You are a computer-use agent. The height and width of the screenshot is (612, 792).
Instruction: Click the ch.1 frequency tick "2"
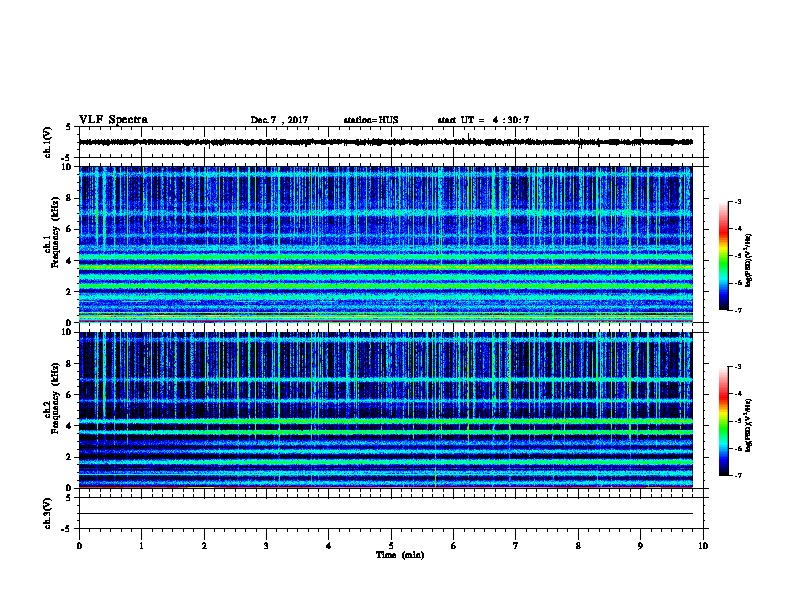(69, 291)
